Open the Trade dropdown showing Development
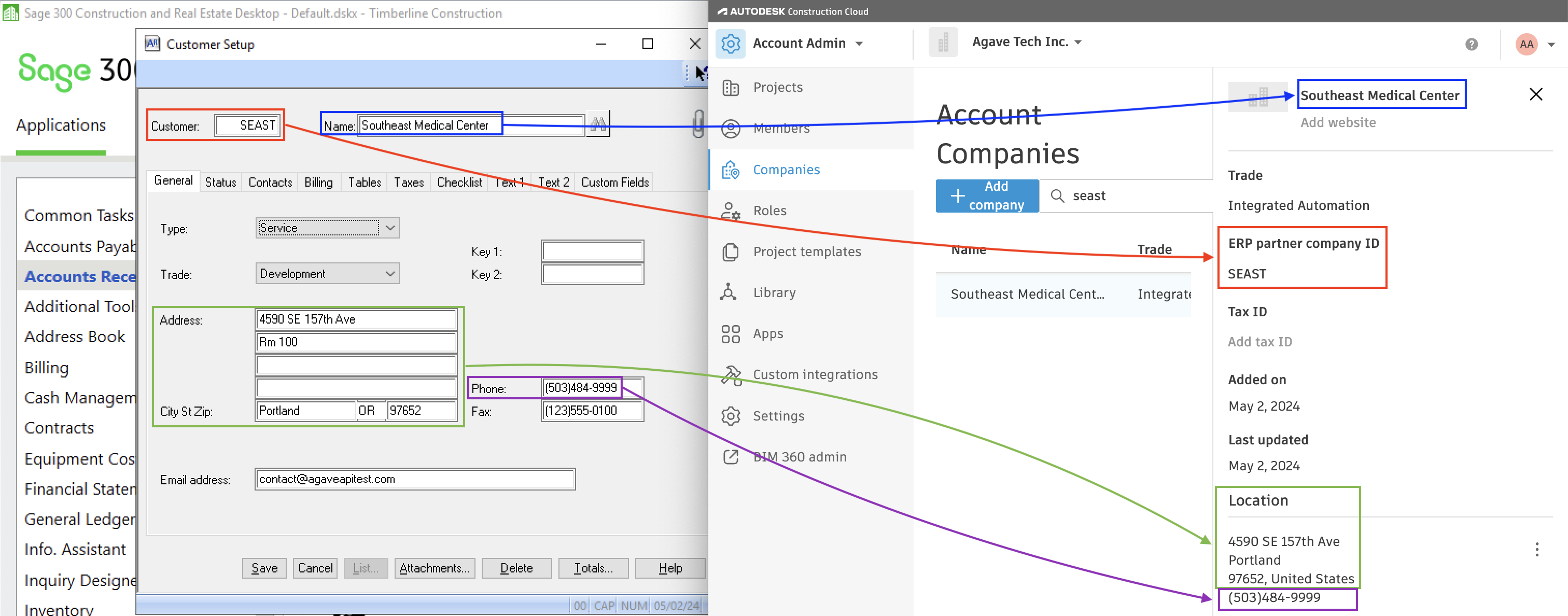This screenshot has width=1568, height=616. (328, 274)
